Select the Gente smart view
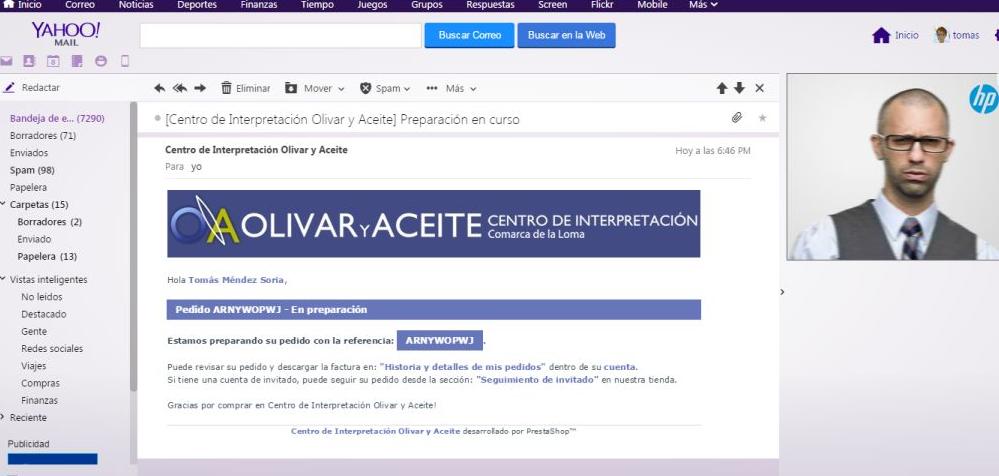The width and height of the screenshot is (999, 476). click(34, 331)
